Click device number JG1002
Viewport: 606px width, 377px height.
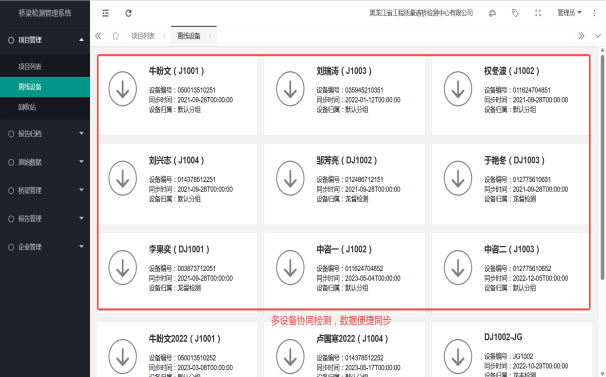click(523, 356)
